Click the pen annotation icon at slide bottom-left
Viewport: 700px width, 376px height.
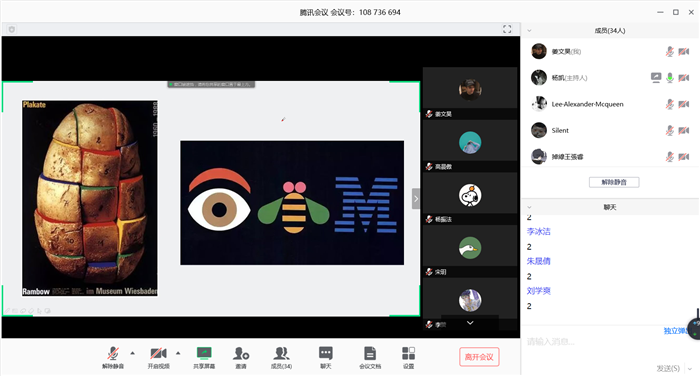coord(7,311)
